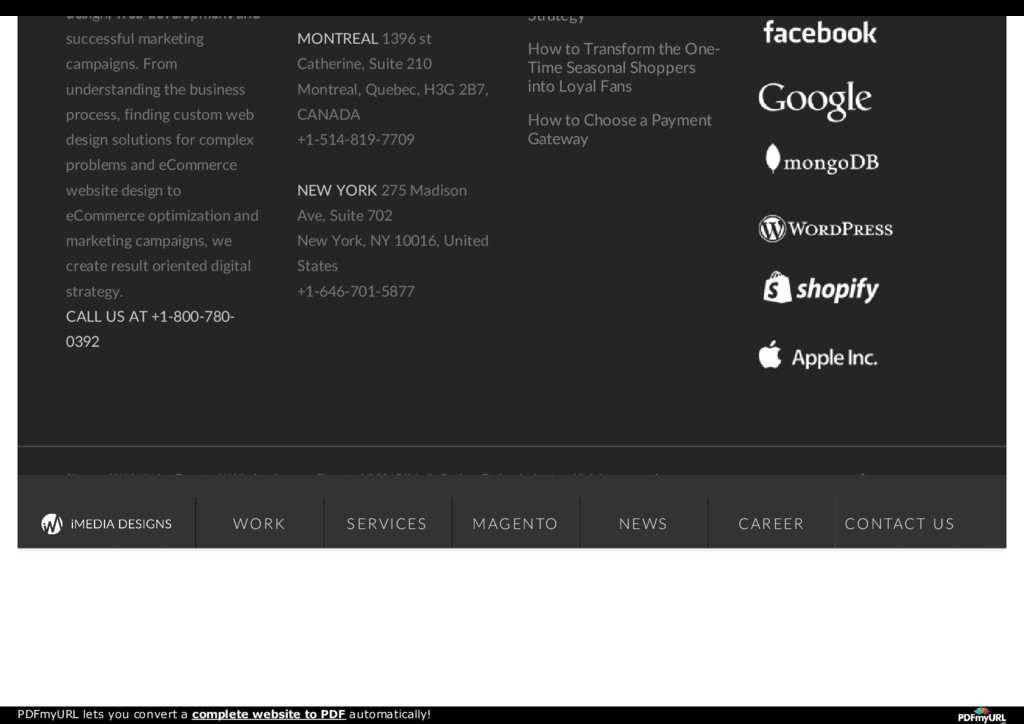Open the WORK menu item
The image size is (1024, 724).
259,524
